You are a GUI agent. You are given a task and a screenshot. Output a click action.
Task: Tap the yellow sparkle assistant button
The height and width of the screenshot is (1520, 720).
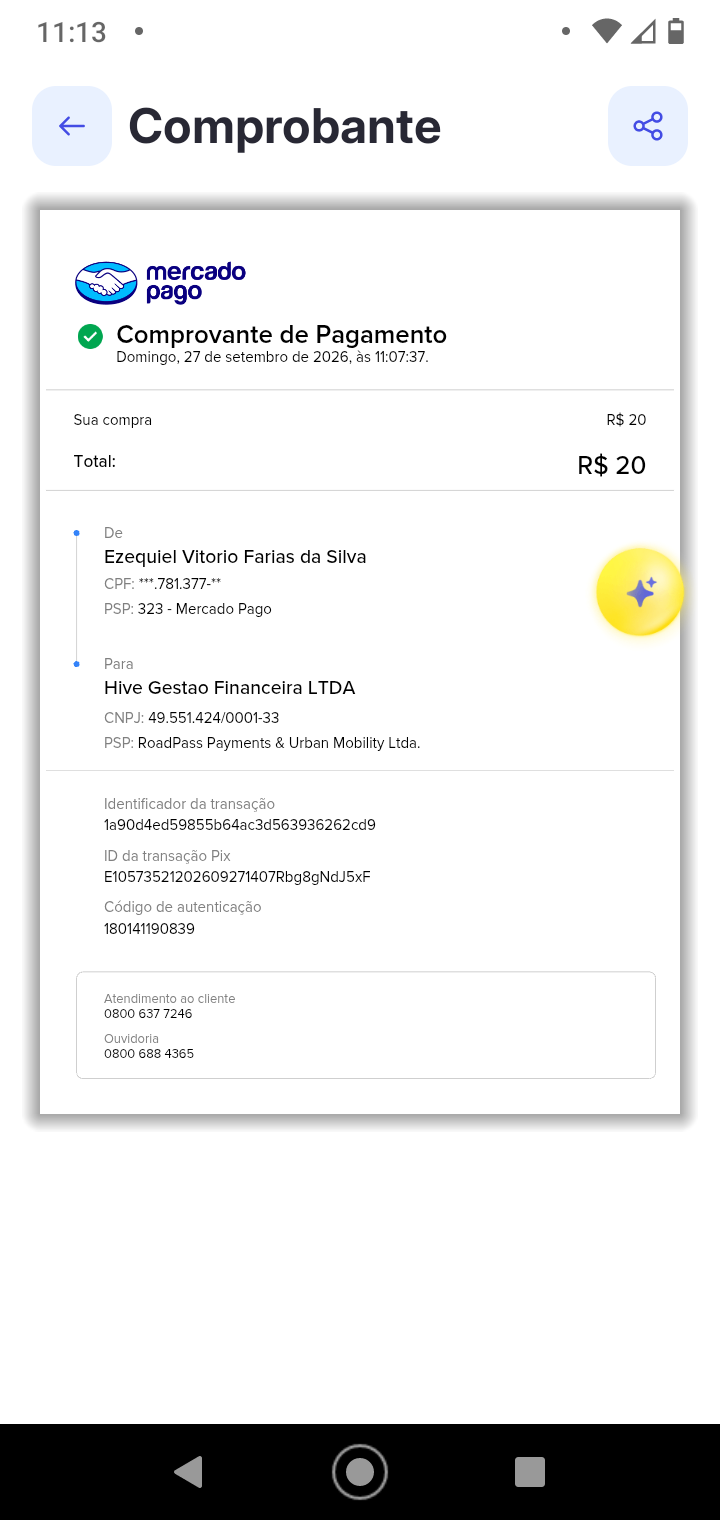640,592
